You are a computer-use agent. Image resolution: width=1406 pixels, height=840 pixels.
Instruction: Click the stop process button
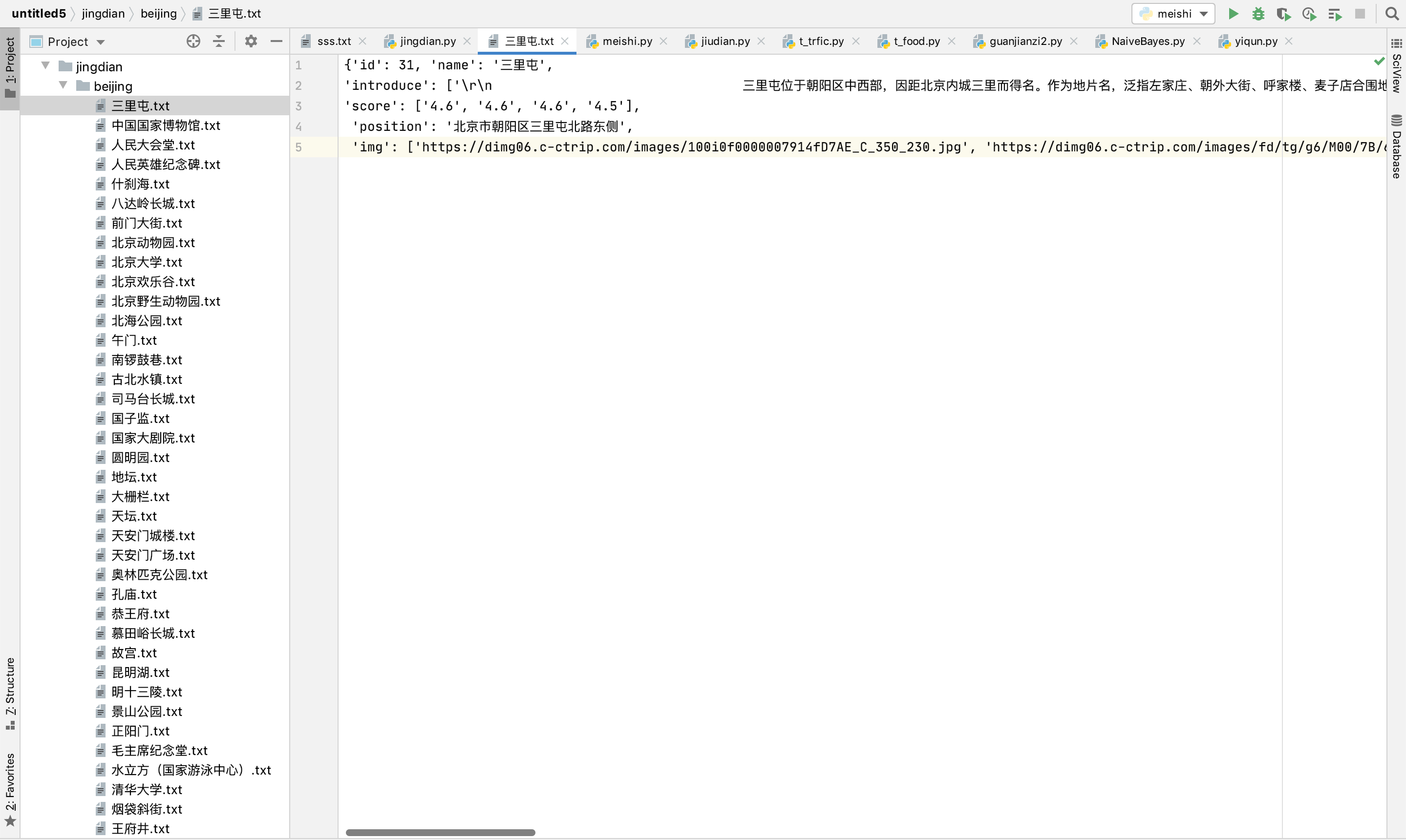point(1360,14)
